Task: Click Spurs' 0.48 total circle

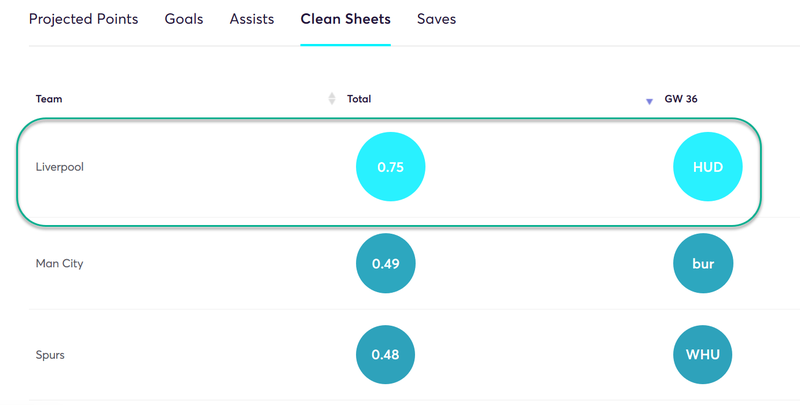Action: pos(385,355)
